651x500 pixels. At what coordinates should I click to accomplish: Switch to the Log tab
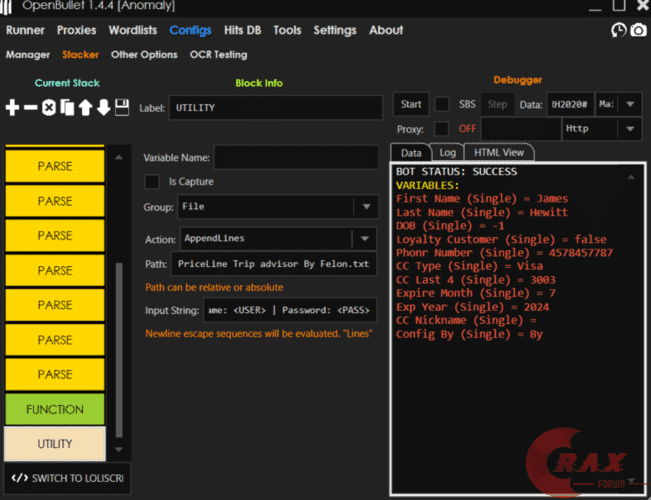447,152
